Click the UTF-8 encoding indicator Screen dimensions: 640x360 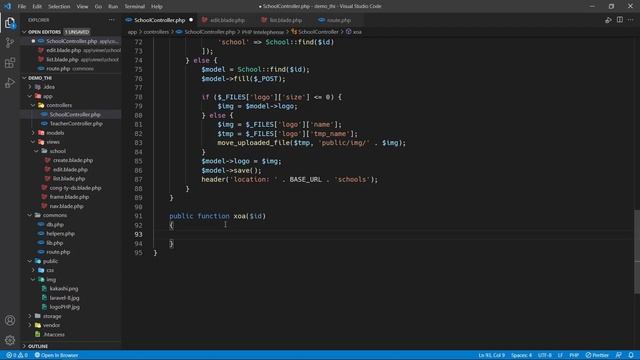coord(544,355)
